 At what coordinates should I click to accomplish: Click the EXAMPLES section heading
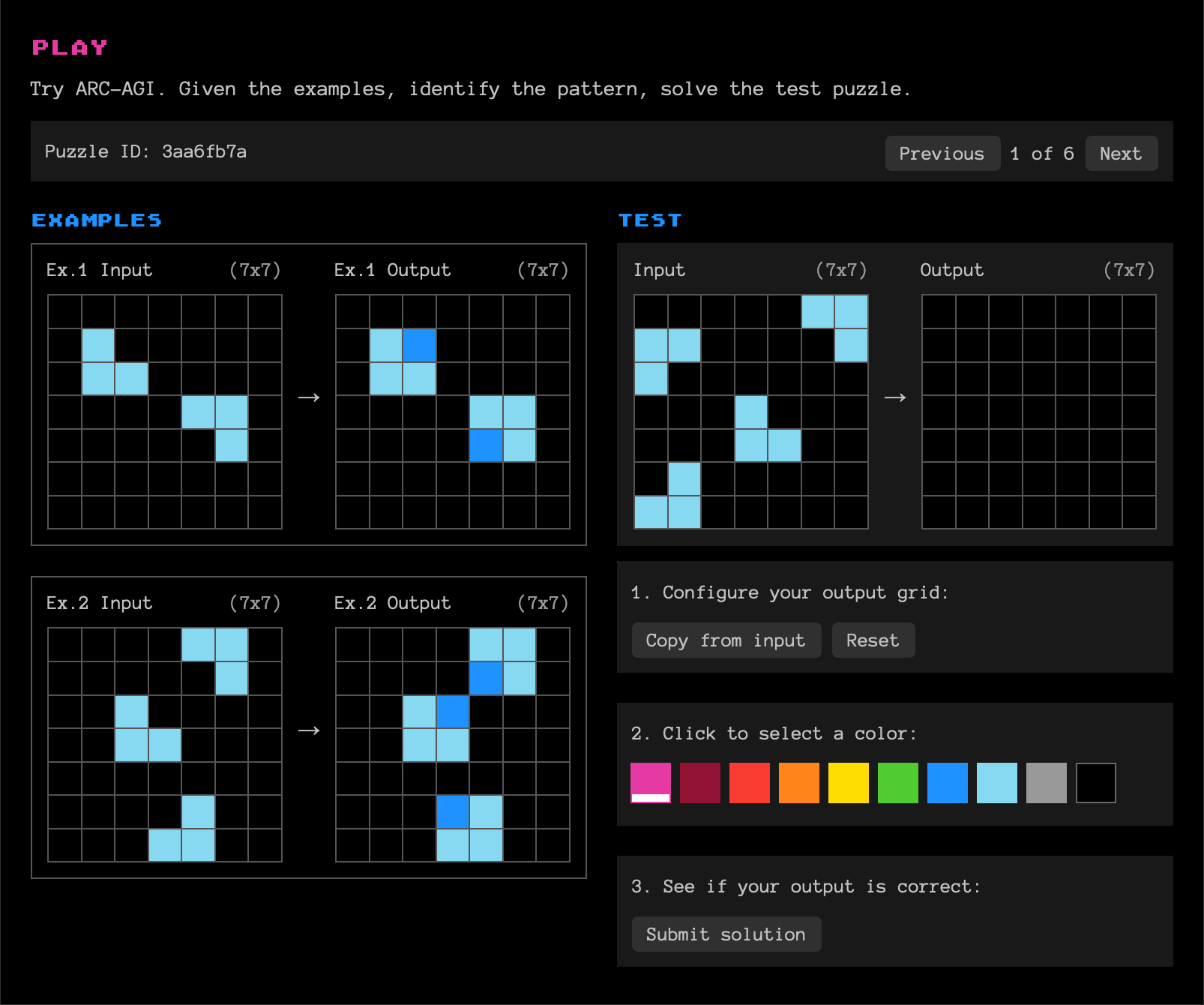(x=97, y=220)
